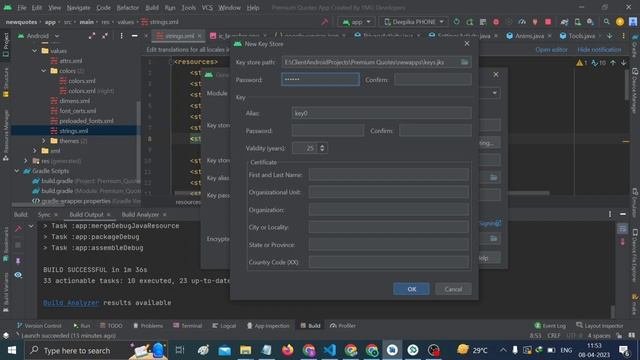Click OK in New Key Store dialog
This screenshot has width=640, height=360.
click(411, 289)
